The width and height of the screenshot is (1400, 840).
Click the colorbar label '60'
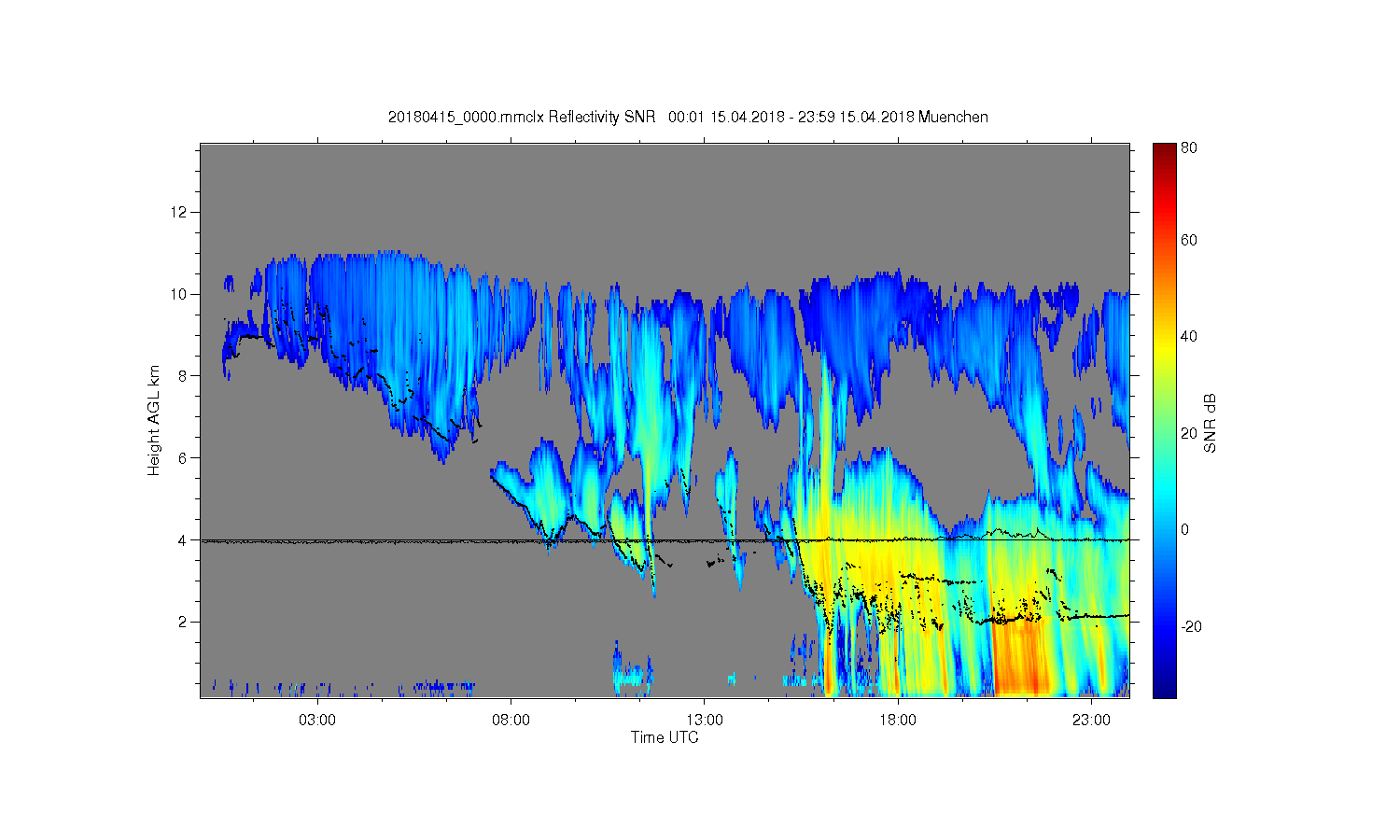pyautogui.click(x=1189, y=240)
